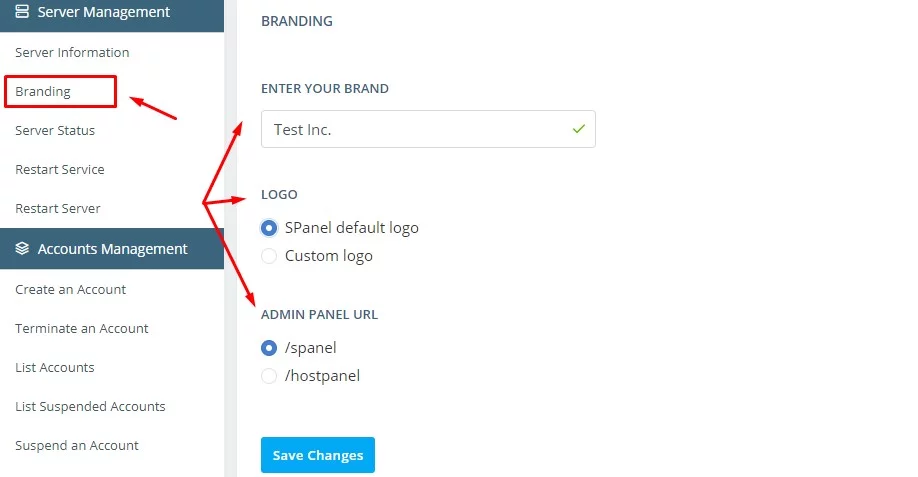Open Restart Service in sidebar
Image resolution: width=918 pixels, height=477 pixels.
tap(60, 169)
